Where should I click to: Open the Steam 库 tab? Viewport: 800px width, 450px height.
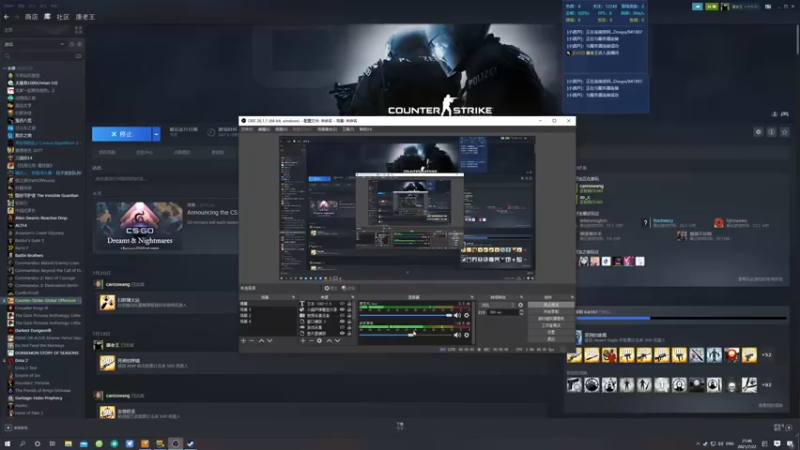[47, 17]
